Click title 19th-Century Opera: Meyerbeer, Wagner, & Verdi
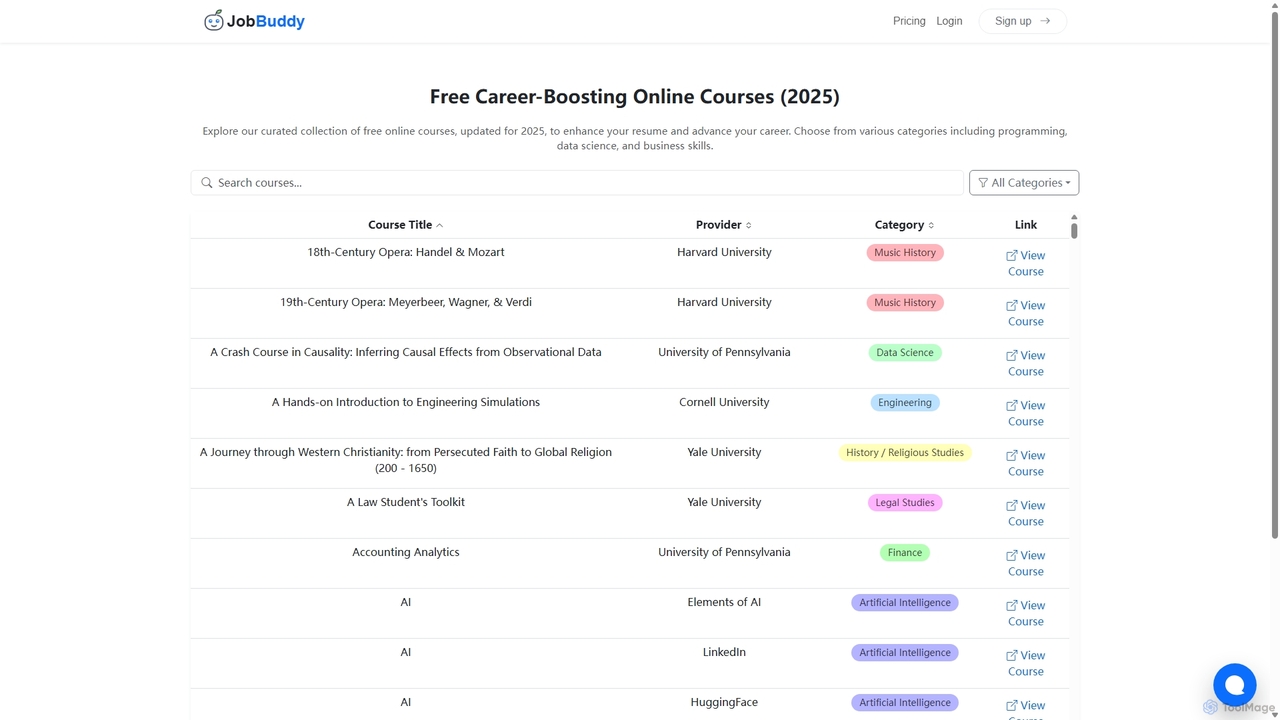Screen dimensions: 1280x720 pos(406,302)
